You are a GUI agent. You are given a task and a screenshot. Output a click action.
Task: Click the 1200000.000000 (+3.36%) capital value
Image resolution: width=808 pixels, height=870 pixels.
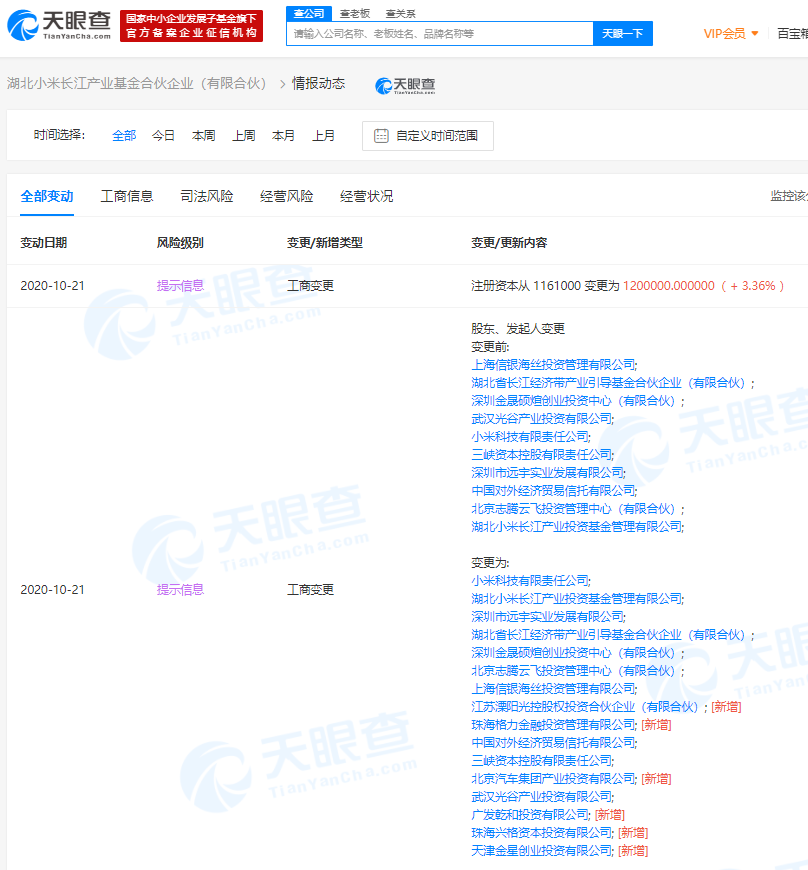click(x=703, y=286)
